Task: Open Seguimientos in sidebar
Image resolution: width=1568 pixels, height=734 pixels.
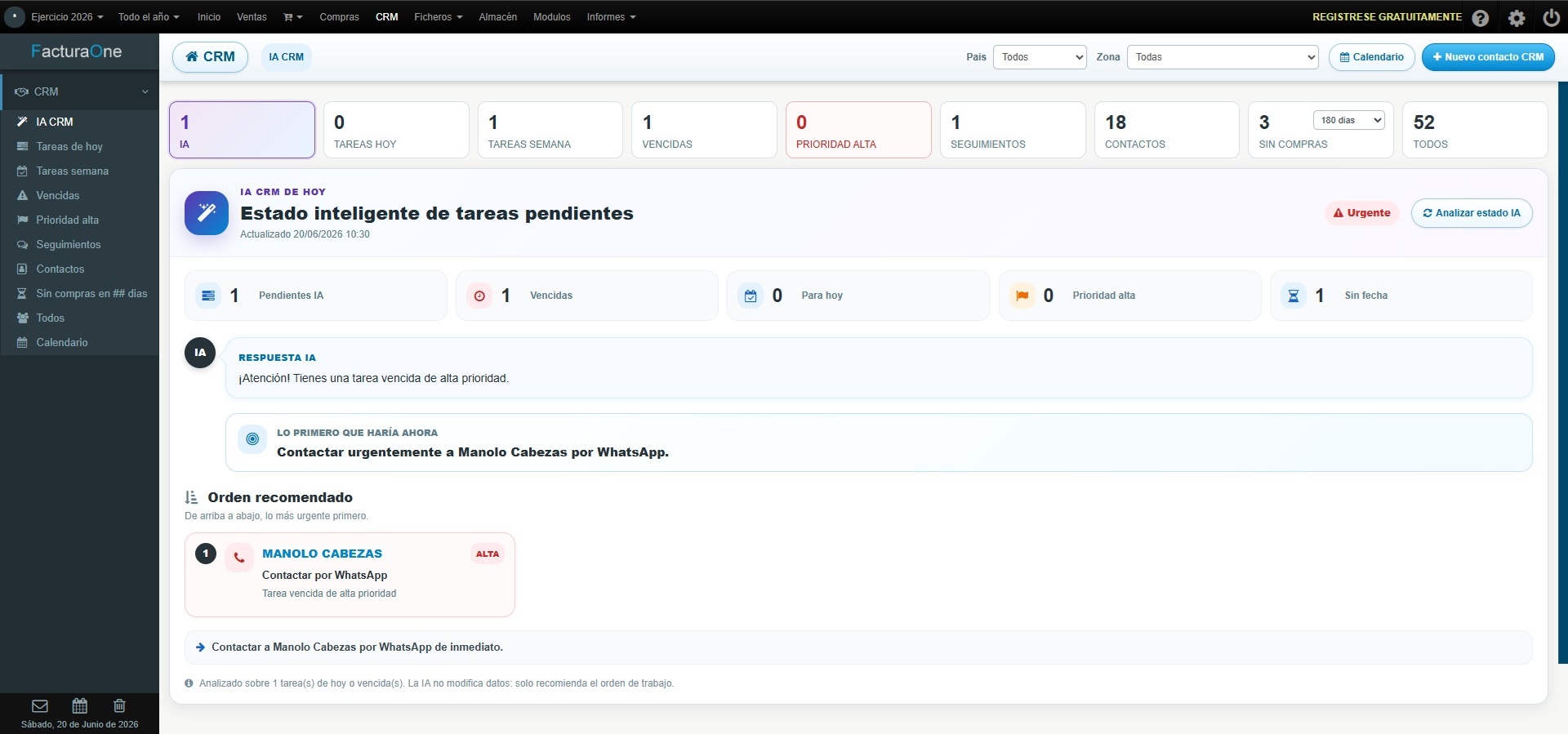Action: (x=79, y=244)
